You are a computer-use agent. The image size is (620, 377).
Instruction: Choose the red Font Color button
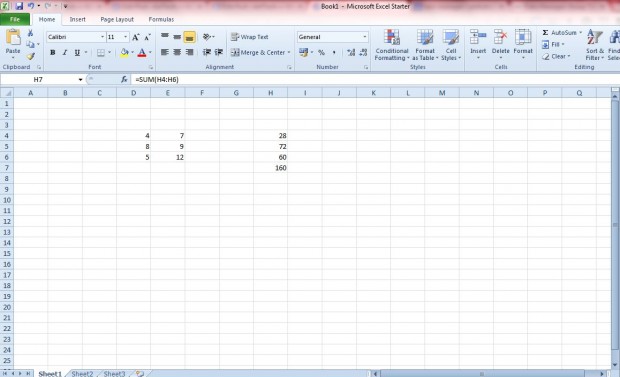142,53
